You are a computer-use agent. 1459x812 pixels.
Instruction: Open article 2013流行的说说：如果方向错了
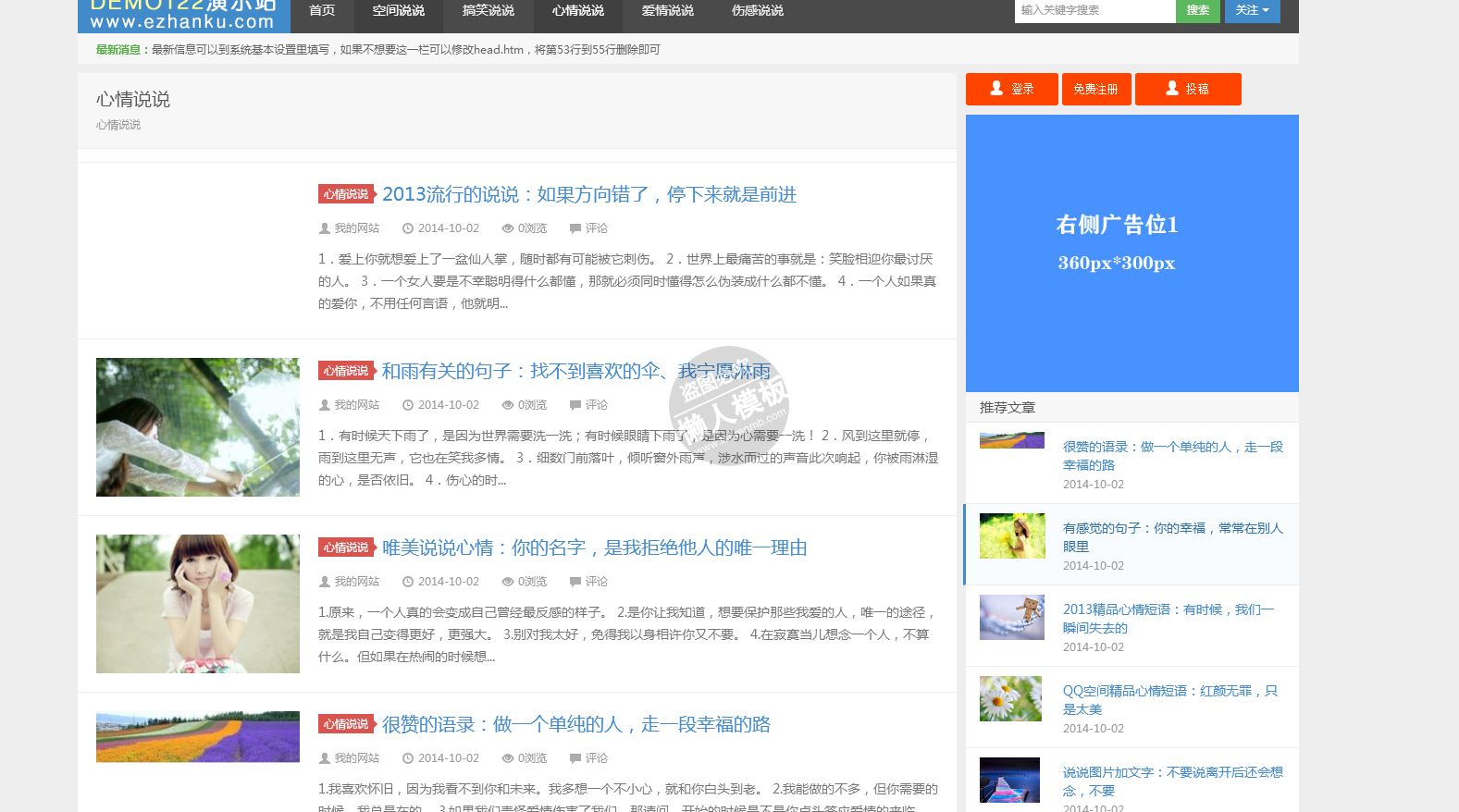click(x=589, y=194)
